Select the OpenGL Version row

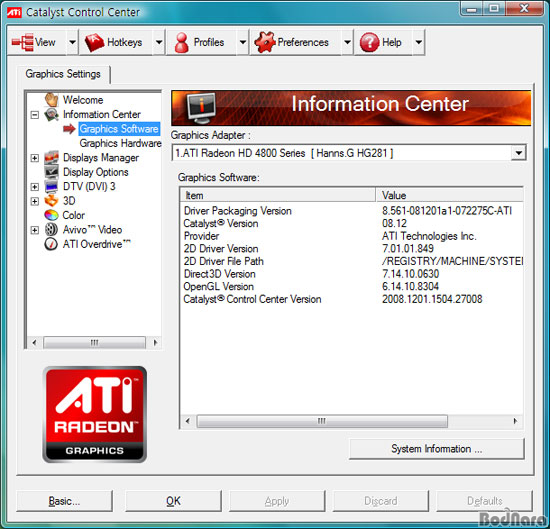[351, 287]
